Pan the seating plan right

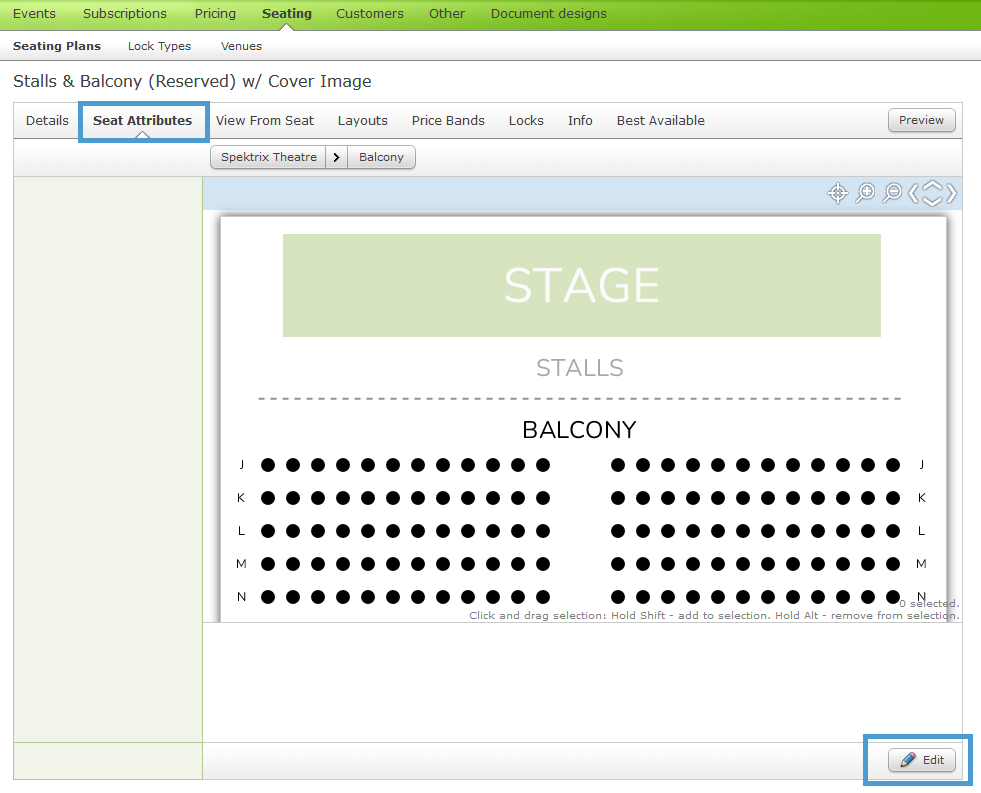pos(951,193)
